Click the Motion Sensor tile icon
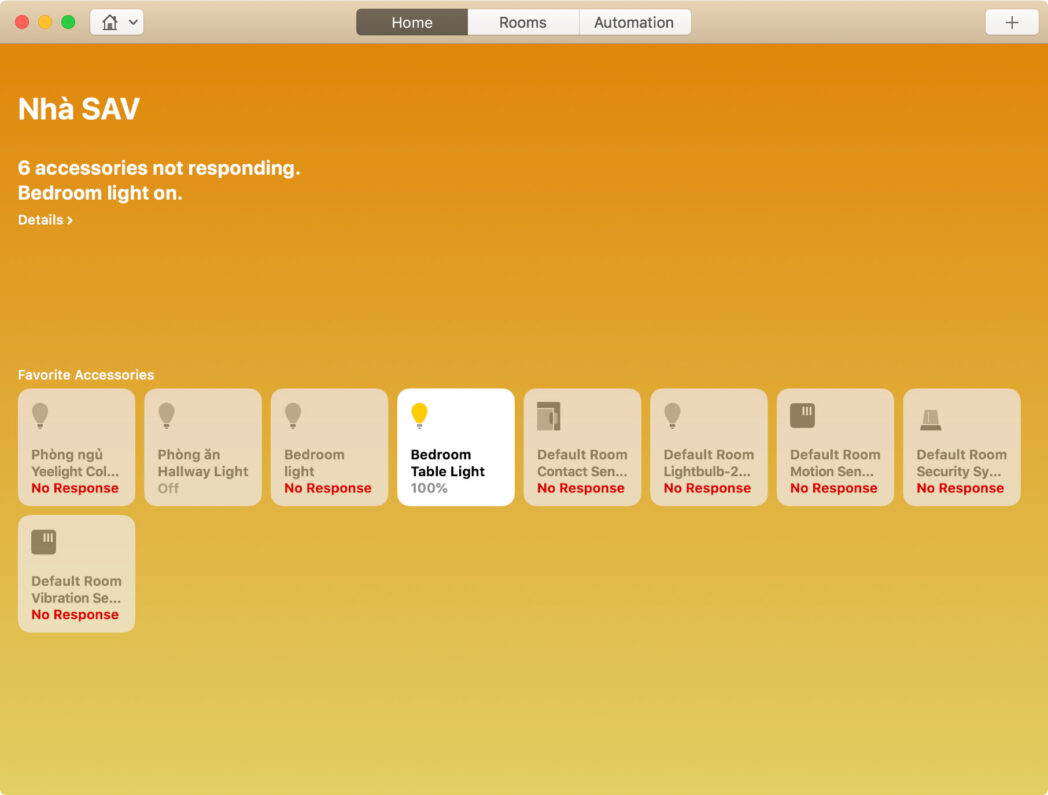This screenshot has width=1048, height=795. [x=802, y=415]
